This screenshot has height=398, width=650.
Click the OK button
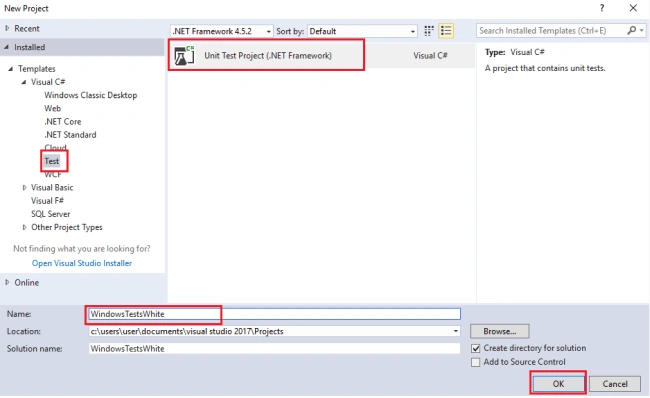coord(558,384)
